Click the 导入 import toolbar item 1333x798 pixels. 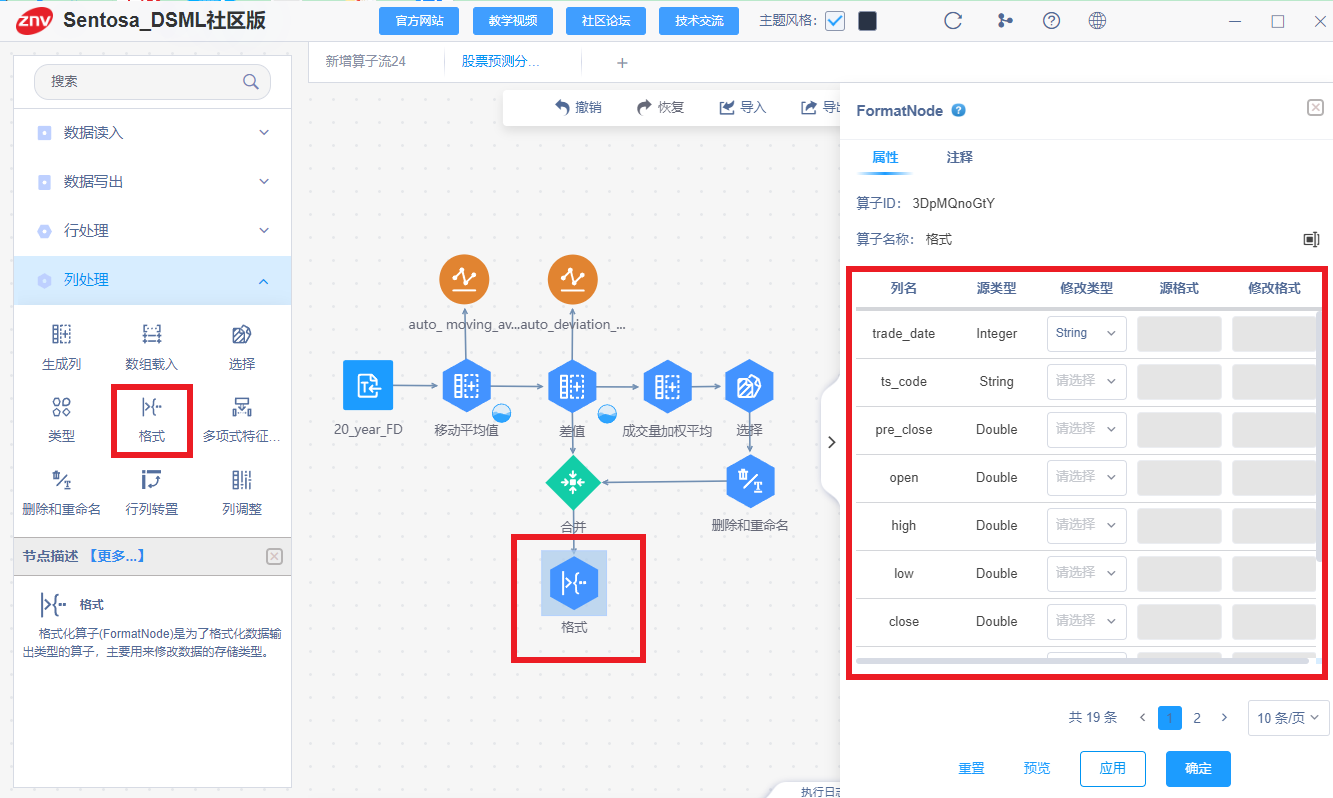[x=742, y=108]
